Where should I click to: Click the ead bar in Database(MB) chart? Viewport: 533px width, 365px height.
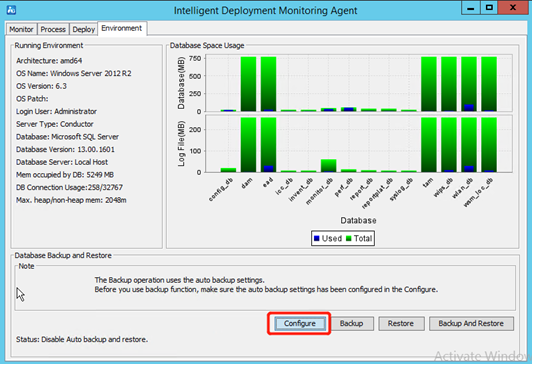(x=269, y=84)
